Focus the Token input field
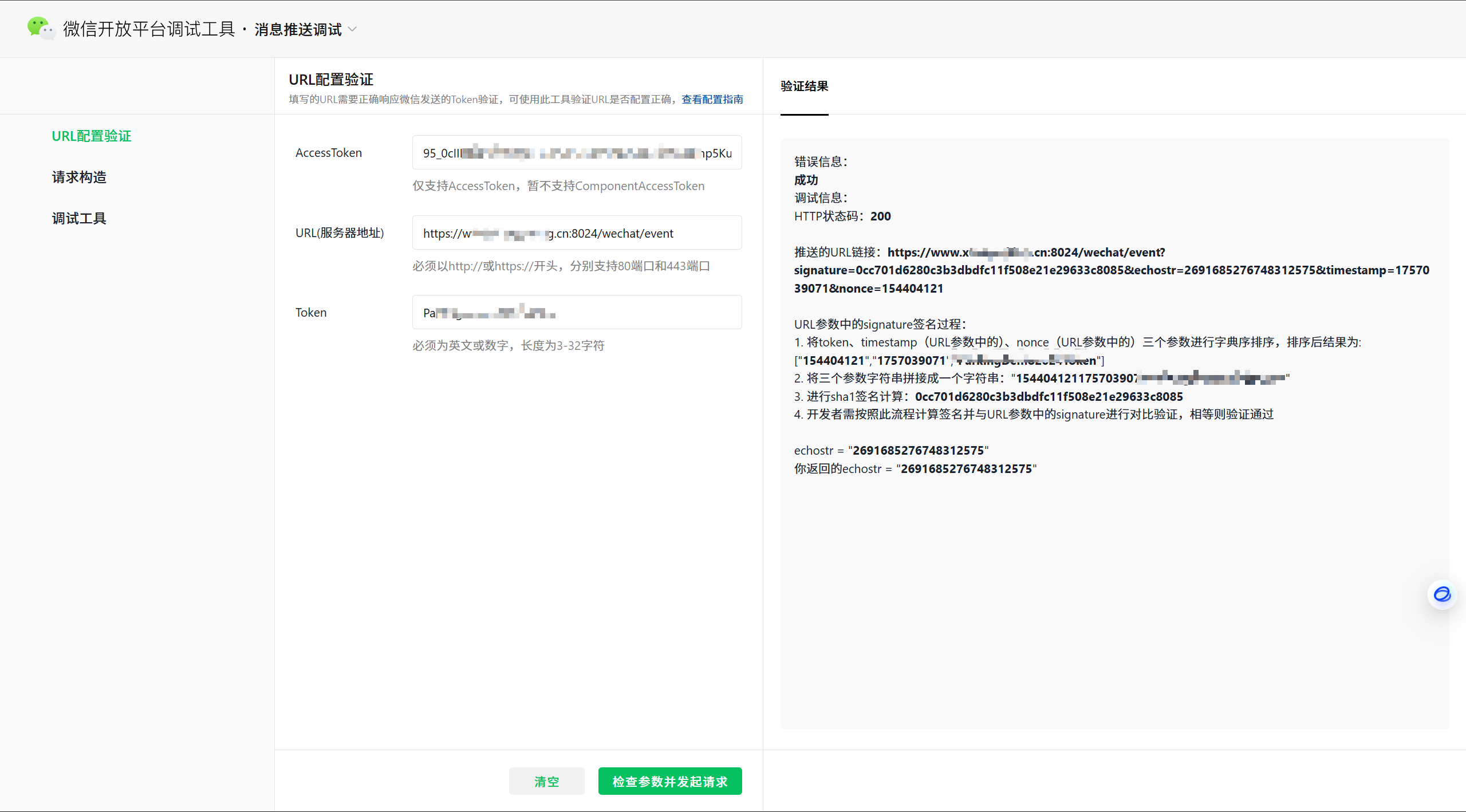This screenshot has width=1466, height=812. pos(577,313)
